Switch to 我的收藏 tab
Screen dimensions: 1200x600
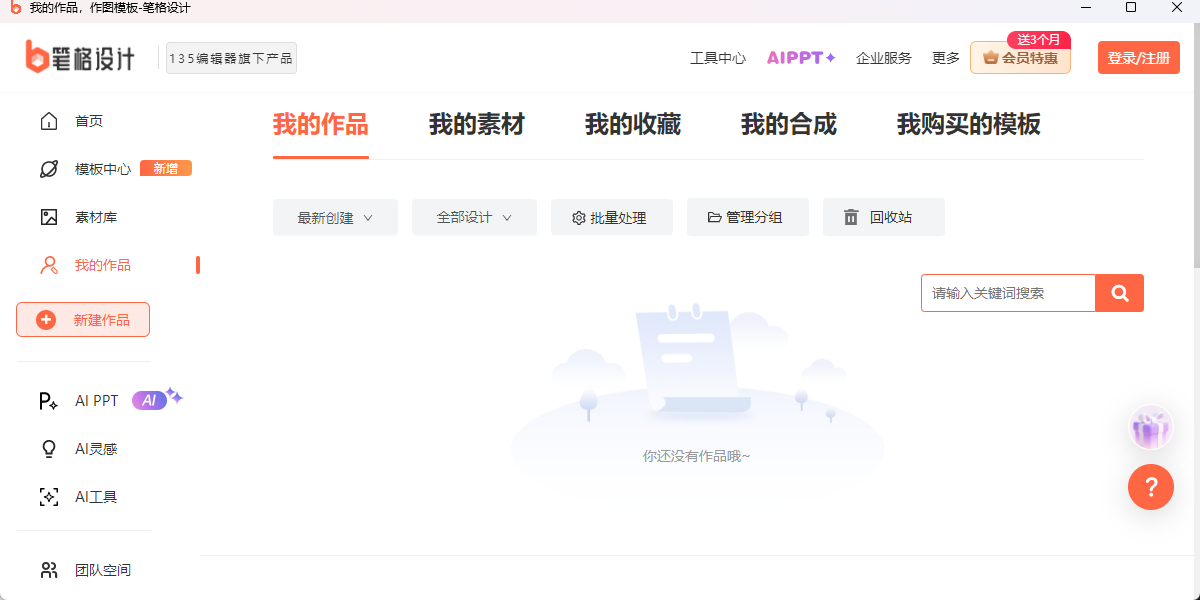point(632,124)
